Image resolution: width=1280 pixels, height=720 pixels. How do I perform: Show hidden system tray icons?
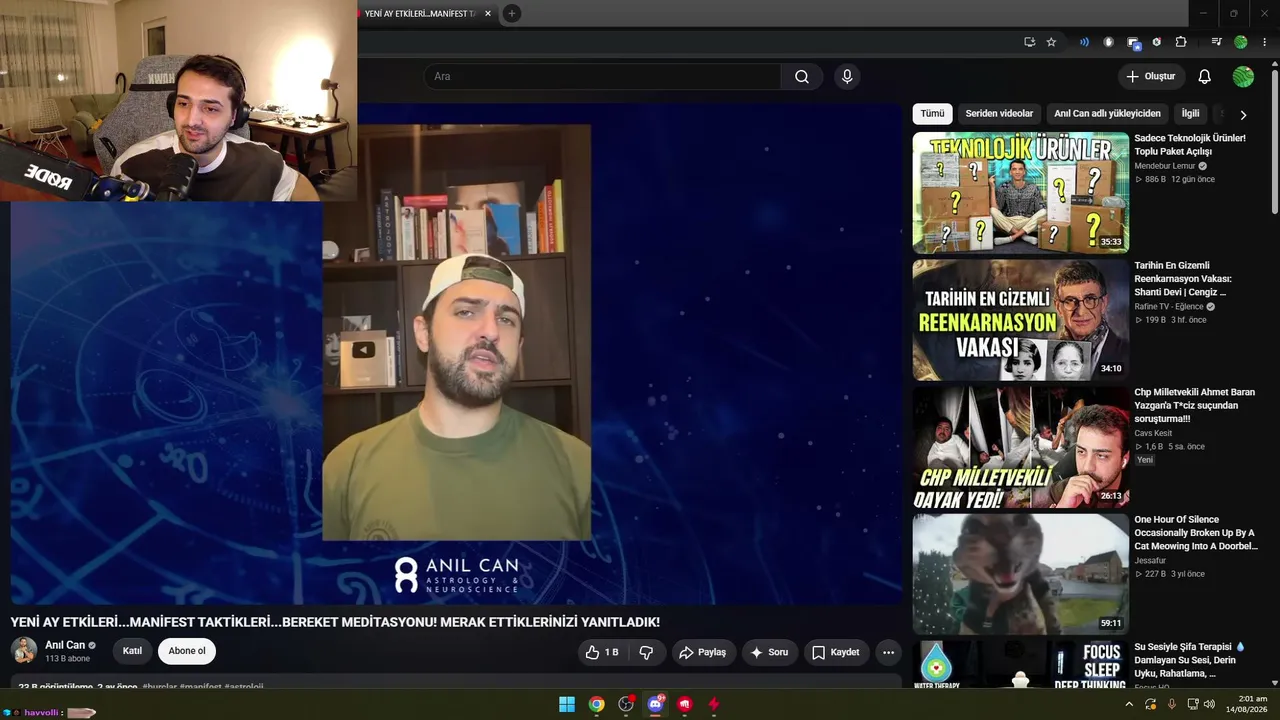[1129, 704]
